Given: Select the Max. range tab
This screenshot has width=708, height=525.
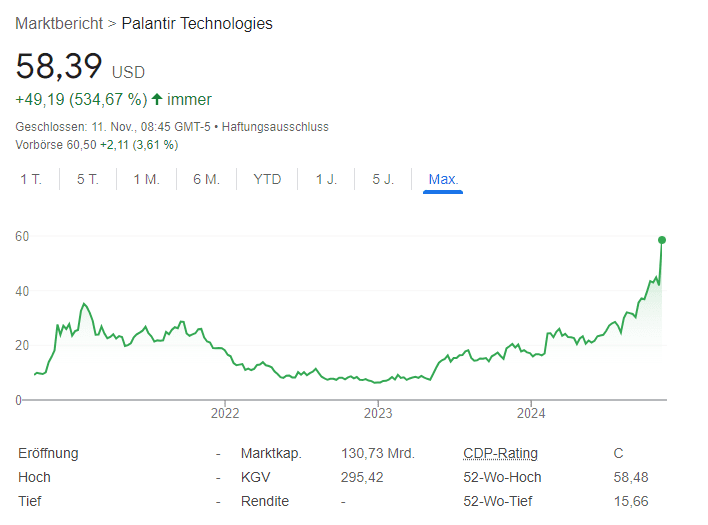Looking at the screenshot, I should click(443, 179).
